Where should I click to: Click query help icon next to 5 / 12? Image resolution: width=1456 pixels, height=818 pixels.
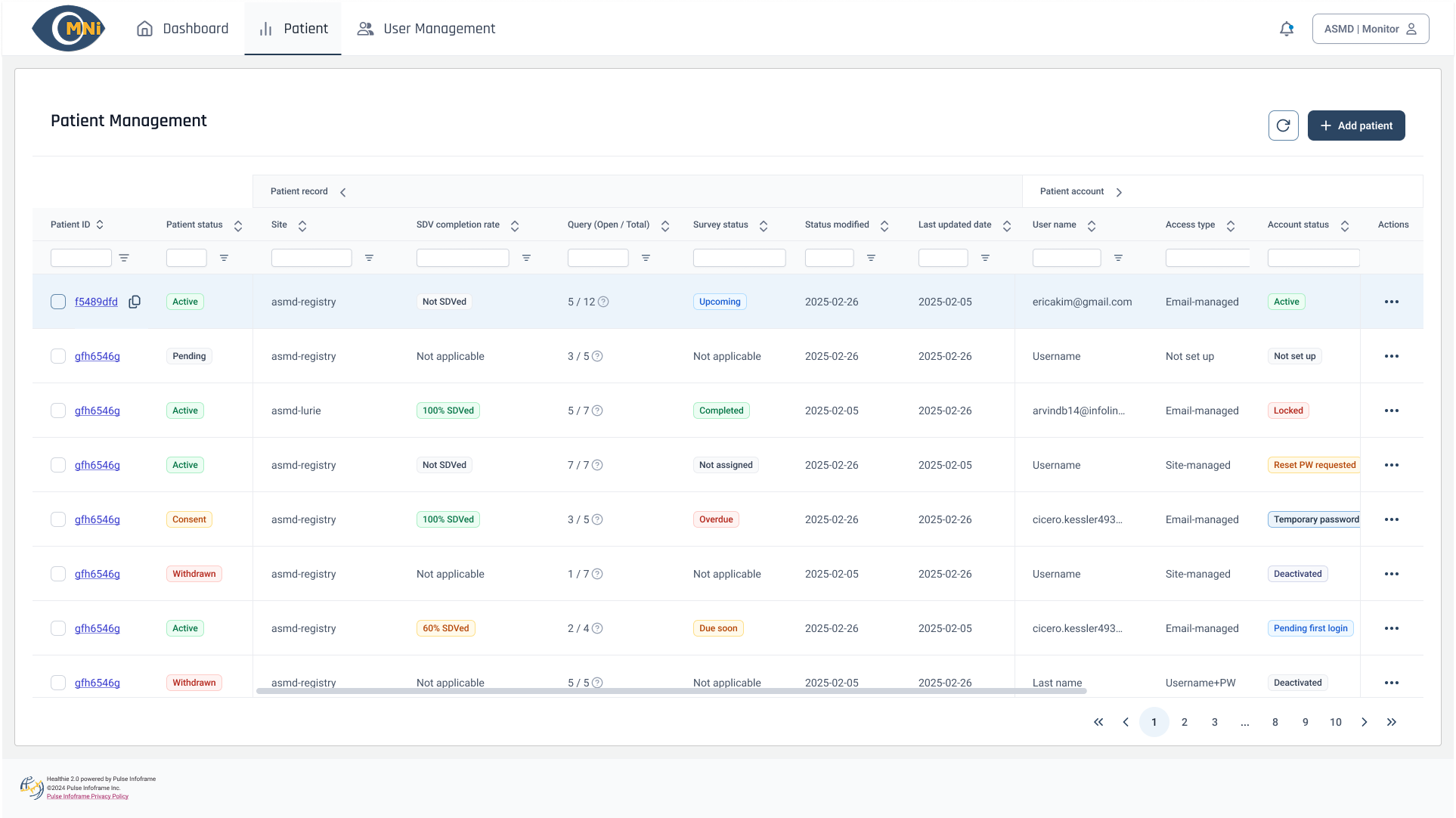tap(603, 302)
